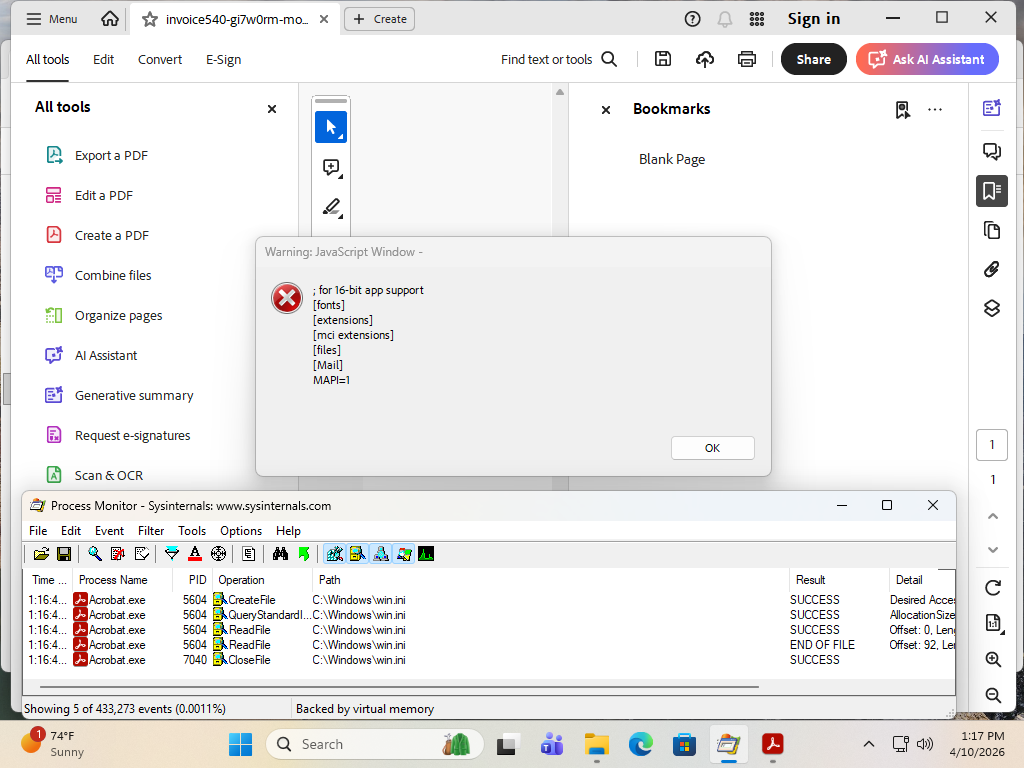Open the Layers panel icon in Acrobat
The image size is (1024, 768).
coord(991,308)
